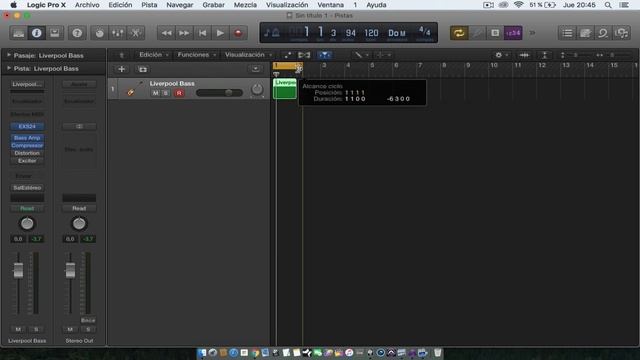Open the Media Browser button
640x360 pixels.
[621, 33]
